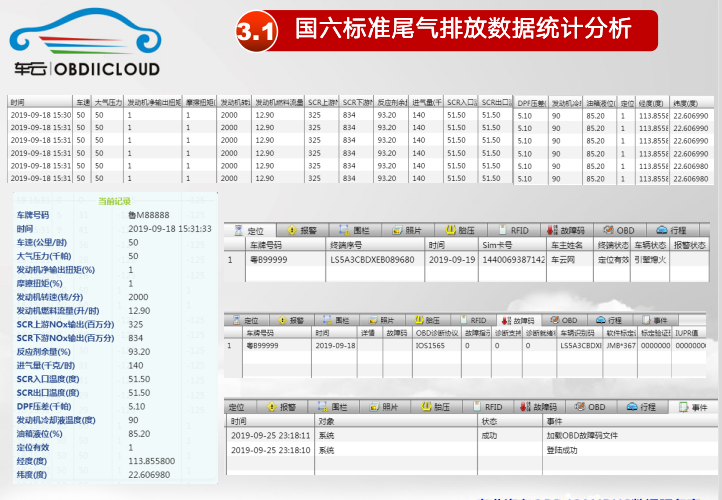Viewport: 722px width, 500px height.
Task: Select active 故障码 tab in the OBD诊断协议 panel
Action: click(519, 320)
